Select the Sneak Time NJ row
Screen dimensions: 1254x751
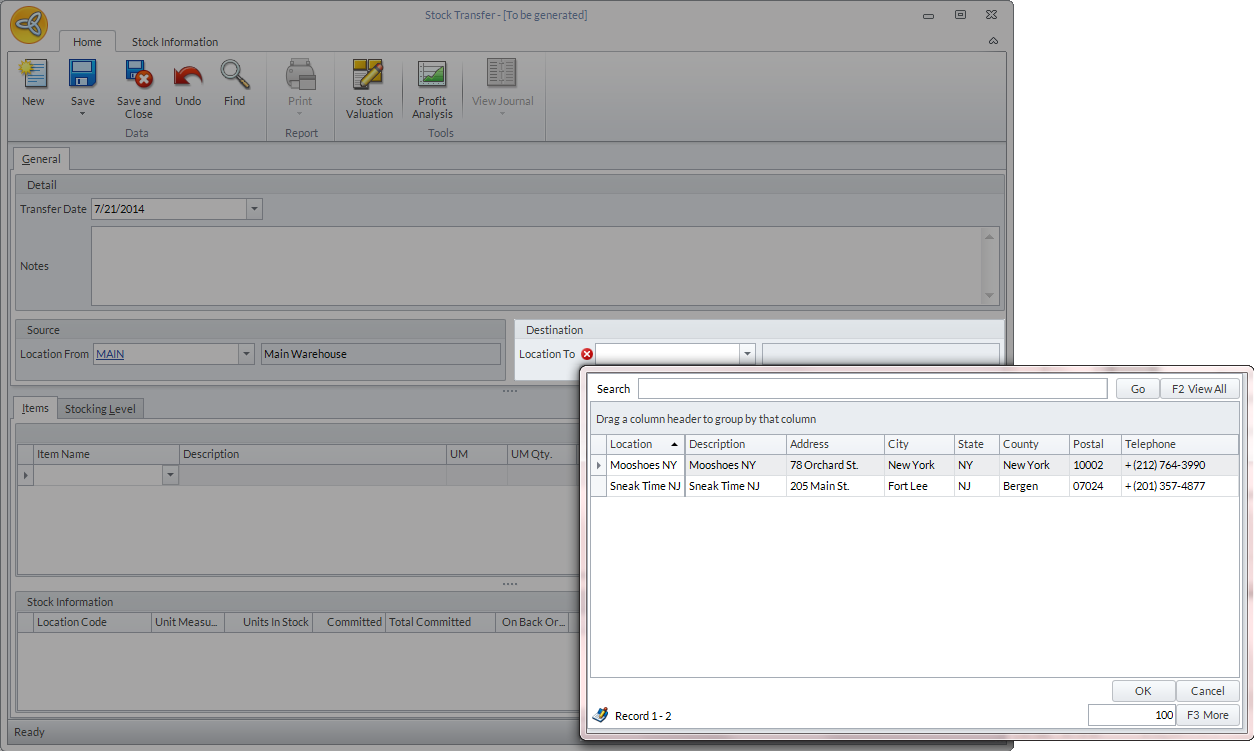(x=645, y=486)
